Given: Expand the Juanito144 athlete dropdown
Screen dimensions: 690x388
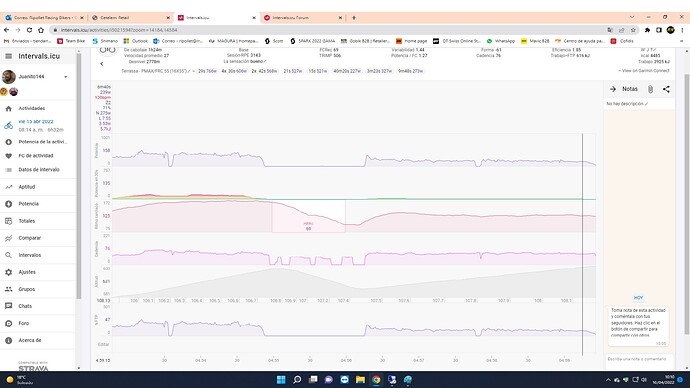Looking at the screenshot, I should (66, 77).
